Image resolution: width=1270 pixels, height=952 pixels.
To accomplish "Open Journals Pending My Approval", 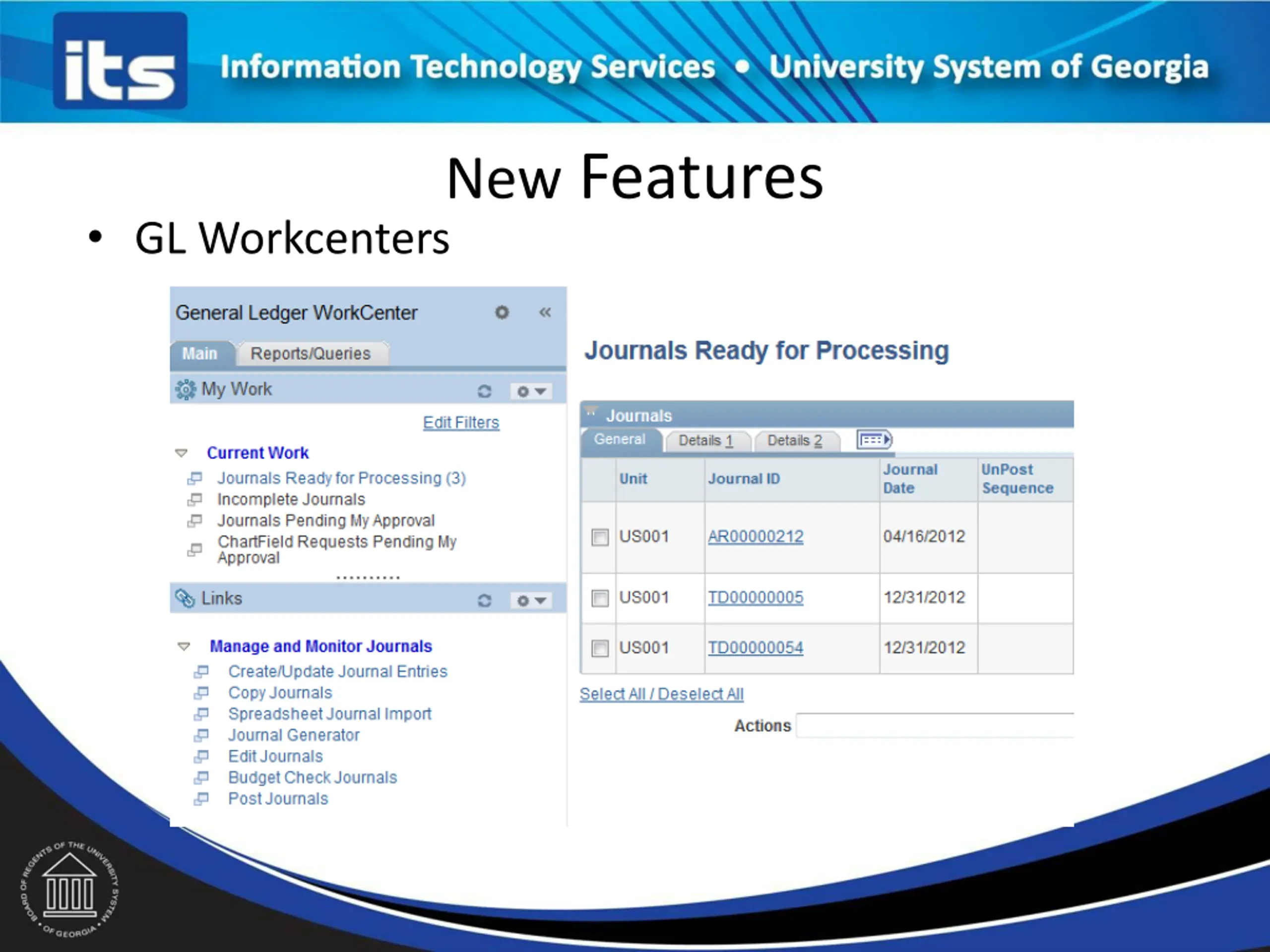I will point(326,521).
